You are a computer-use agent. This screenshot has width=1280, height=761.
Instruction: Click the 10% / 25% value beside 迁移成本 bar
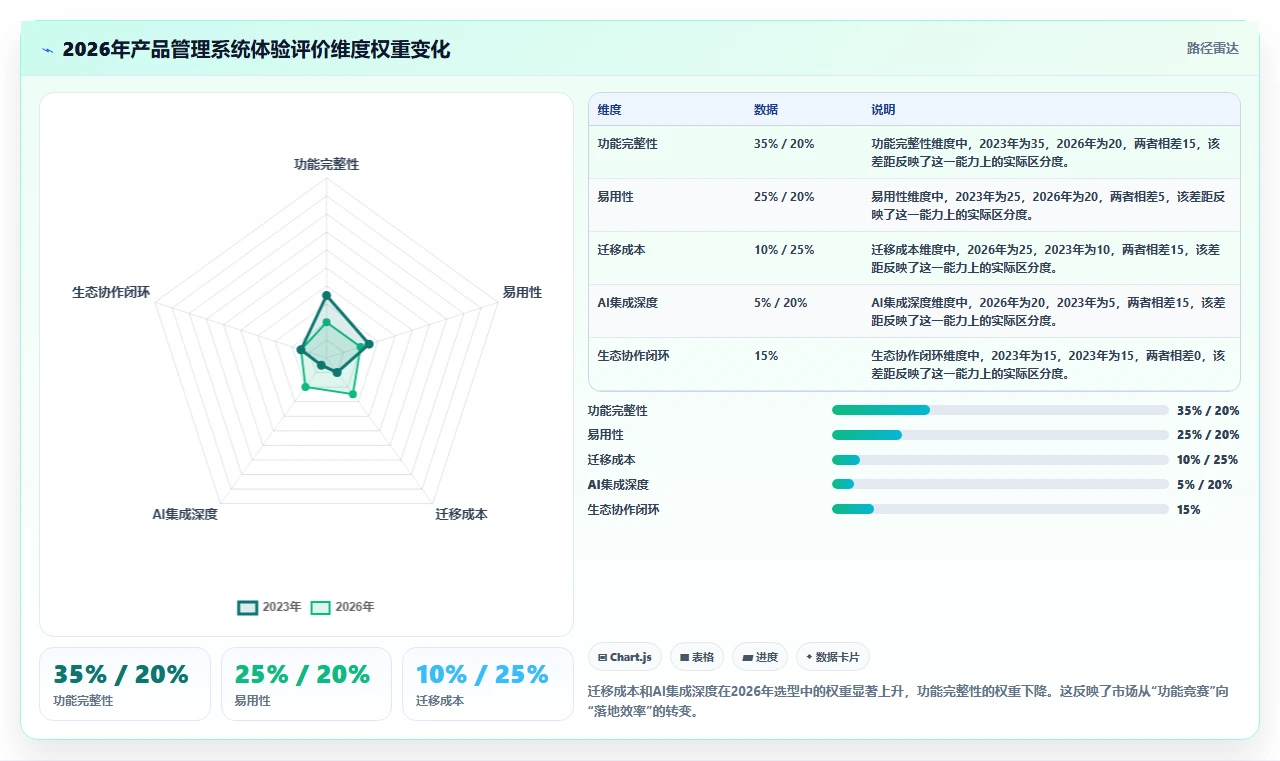[x=1208, y=460]
